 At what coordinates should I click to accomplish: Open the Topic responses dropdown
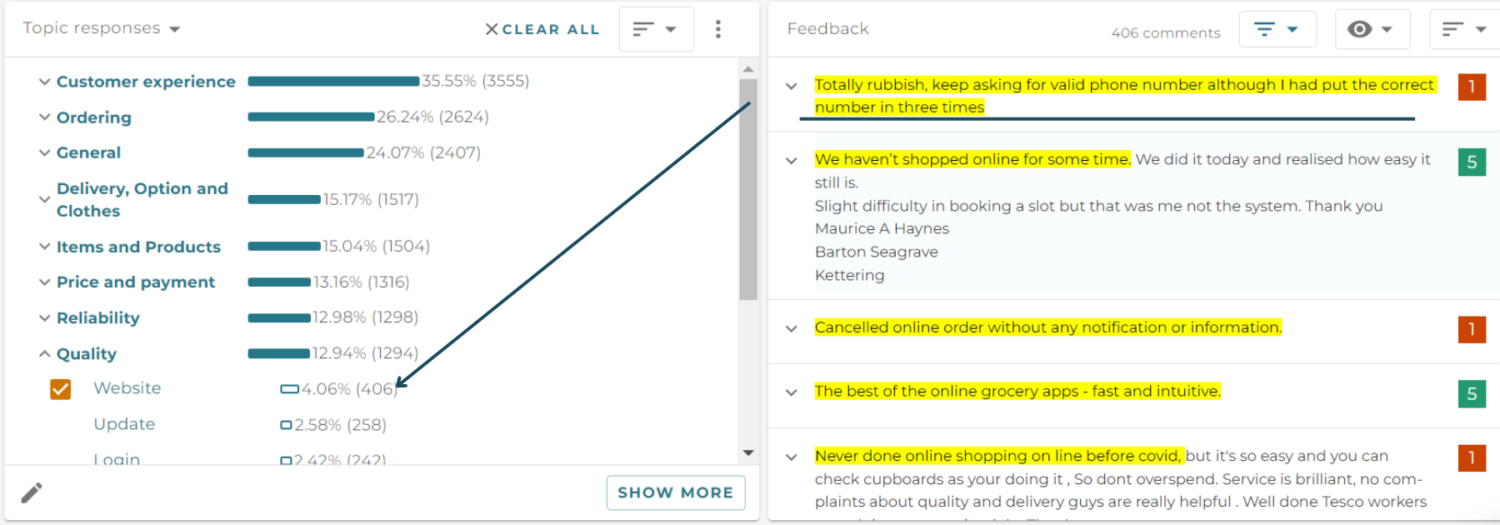point(101,29)
